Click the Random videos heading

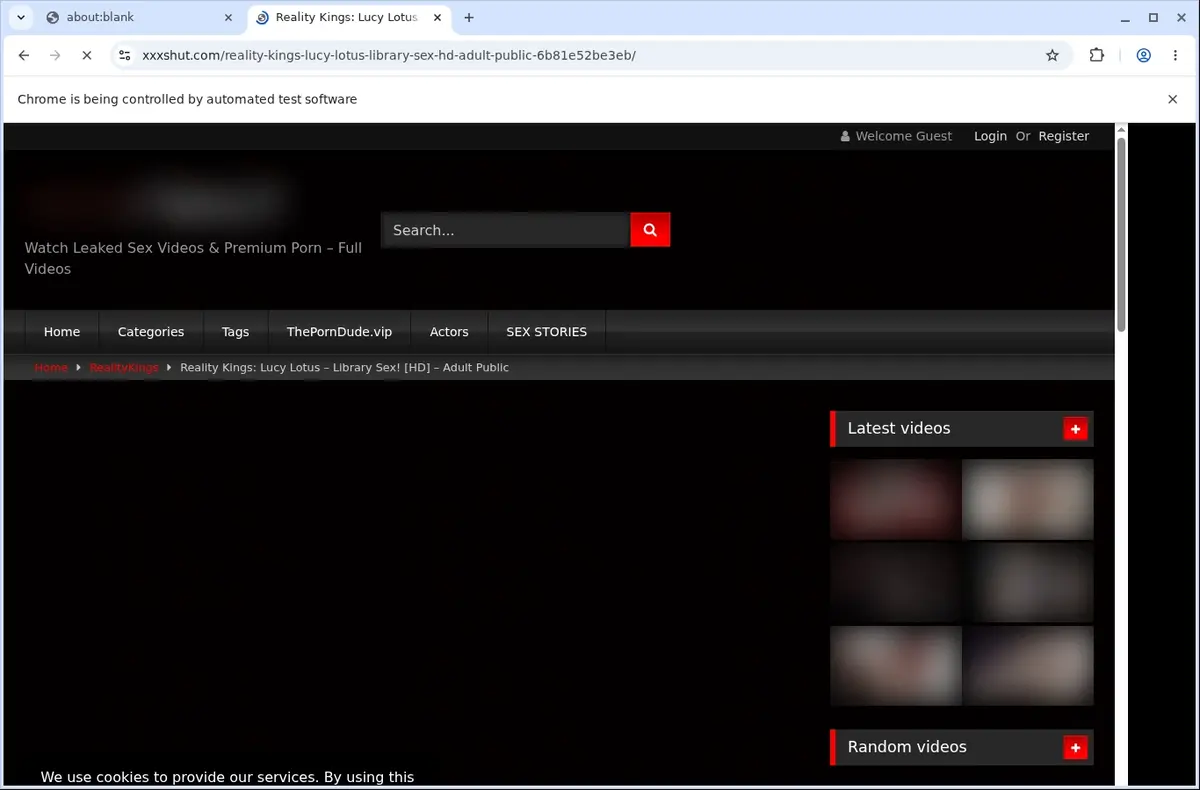click(x=907, y=747)
